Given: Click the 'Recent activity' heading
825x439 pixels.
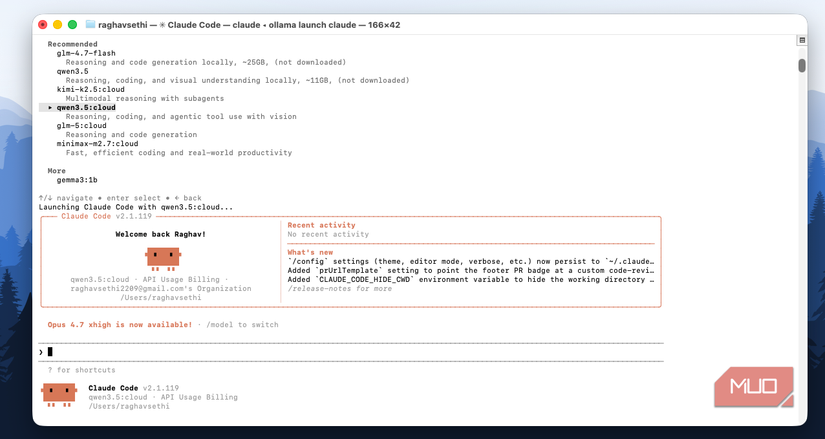Looking at the screenshot, I should [321, 225].
